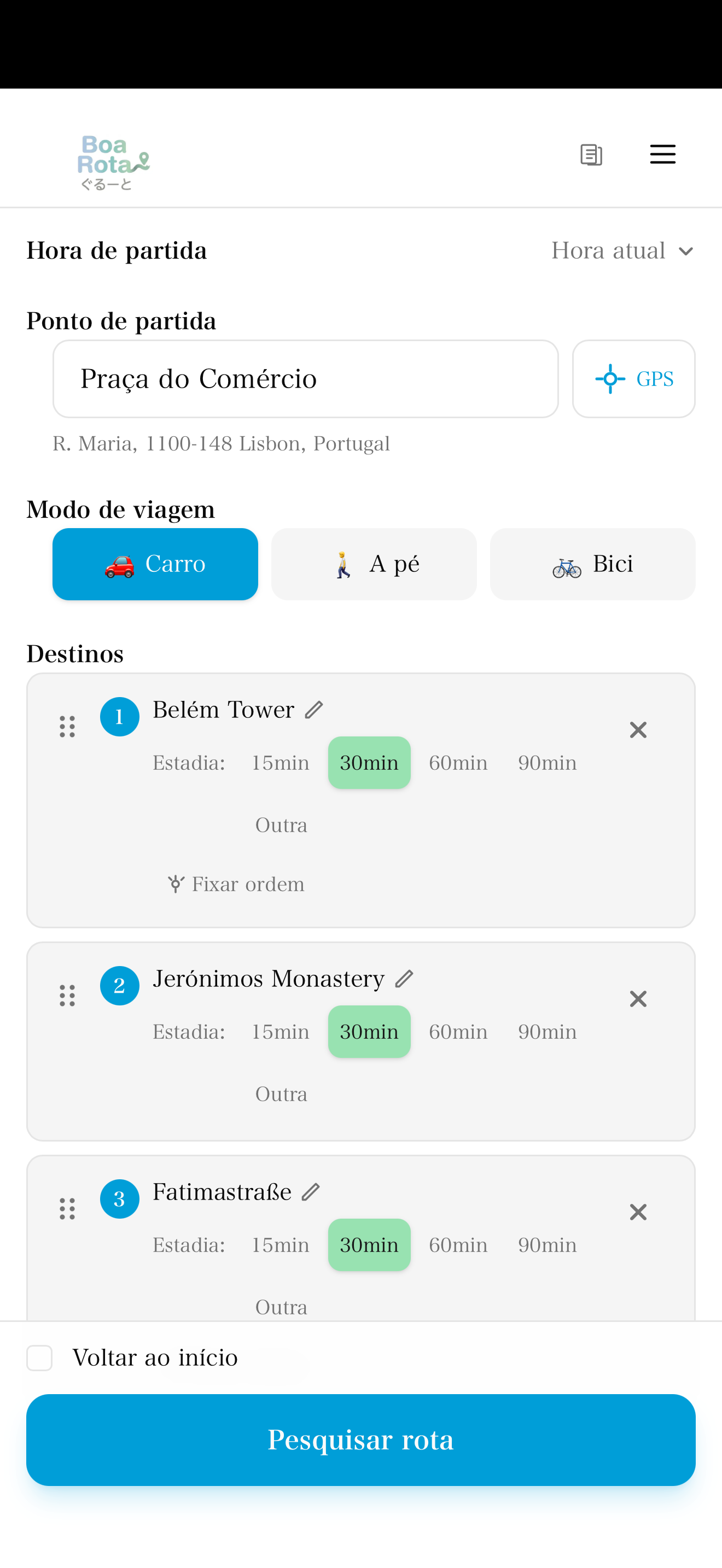This screenshot has height=1568, width=722.
Task: Click Pesquisar rota button
Action: 361,1440
